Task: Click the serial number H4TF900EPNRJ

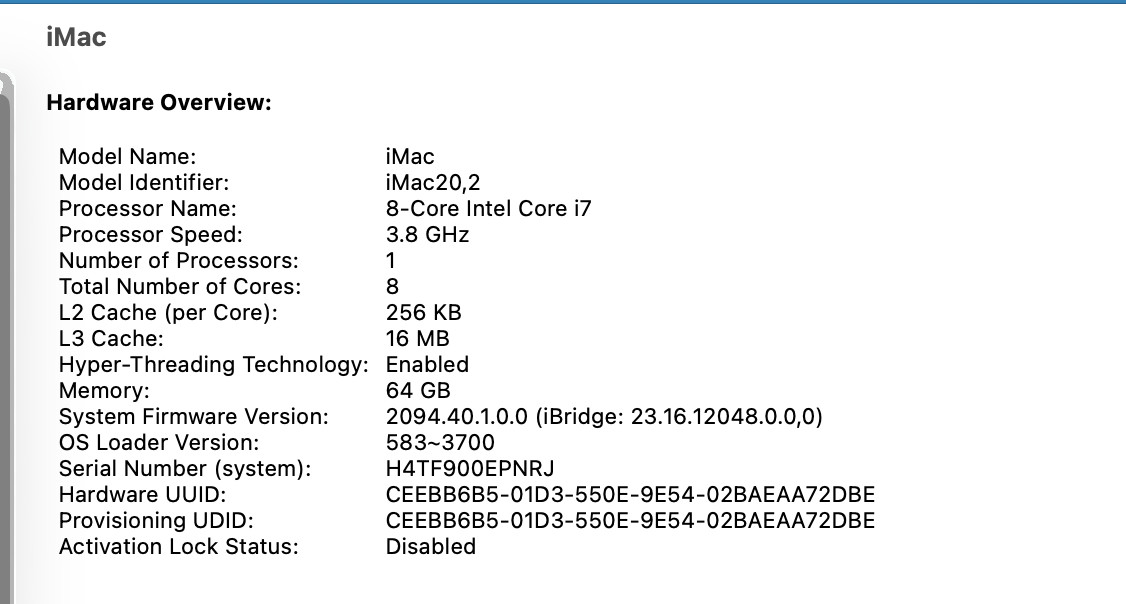Action: pyautogui.click(x=470, y=468)
